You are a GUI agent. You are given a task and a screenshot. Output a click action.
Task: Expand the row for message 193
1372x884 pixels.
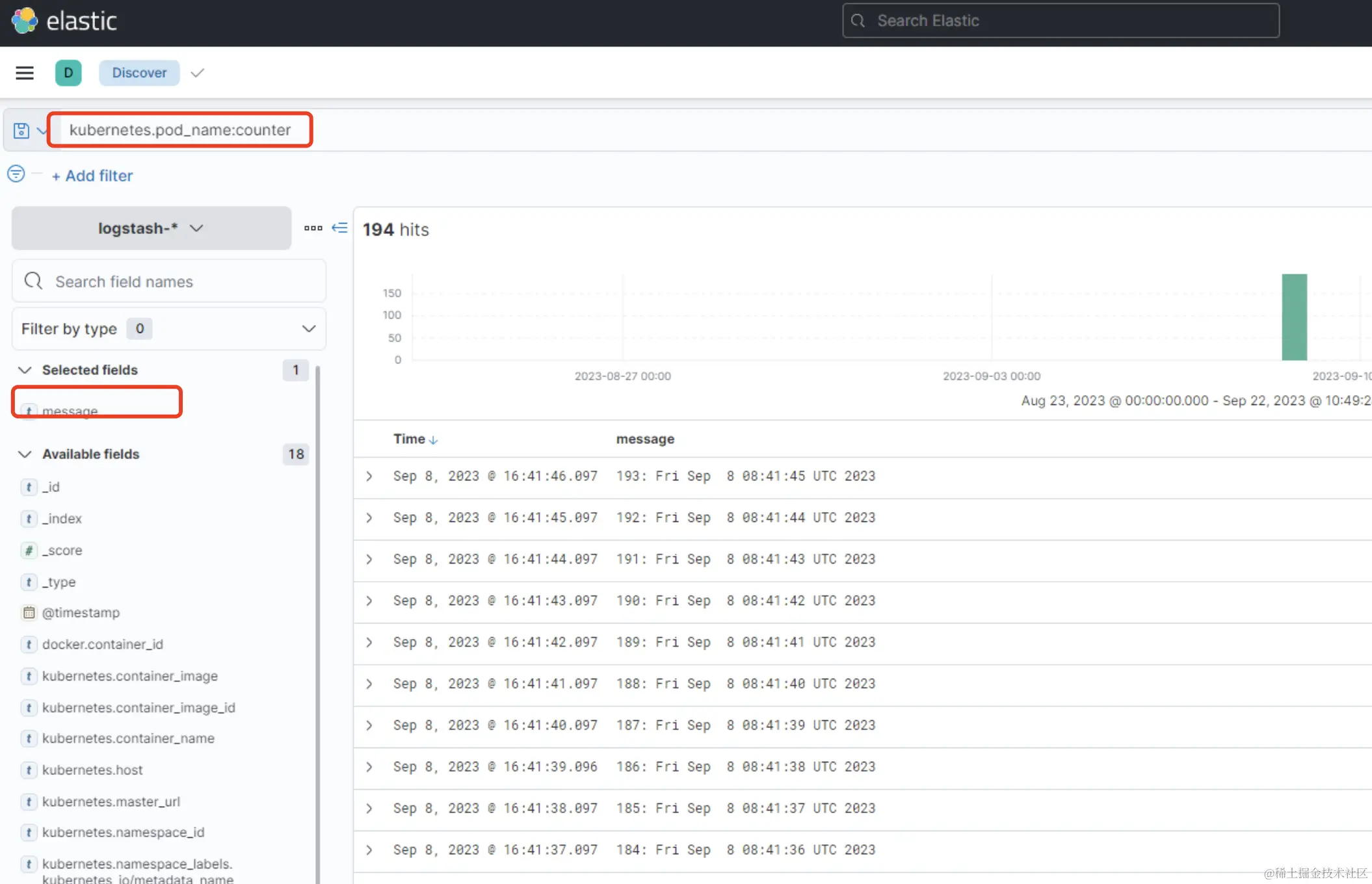tap(369, 476)
